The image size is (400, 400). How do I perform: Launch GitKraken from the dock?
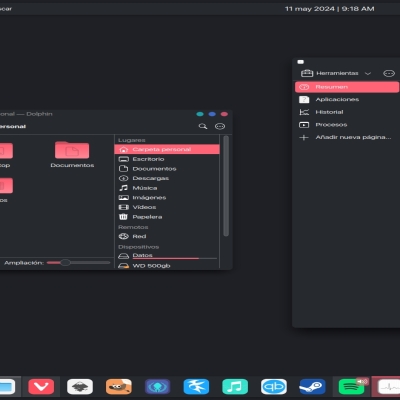tap(158, 387)
